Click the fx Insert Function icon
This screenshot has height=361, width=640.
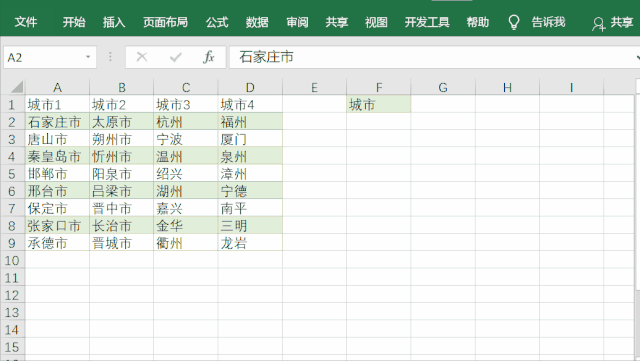pos(209,57)
